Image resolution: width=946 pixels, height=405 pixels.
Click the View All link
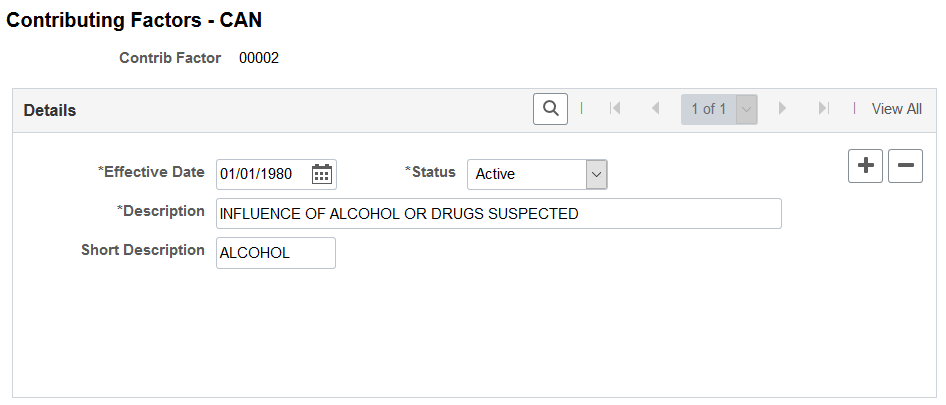coord(897,109)
